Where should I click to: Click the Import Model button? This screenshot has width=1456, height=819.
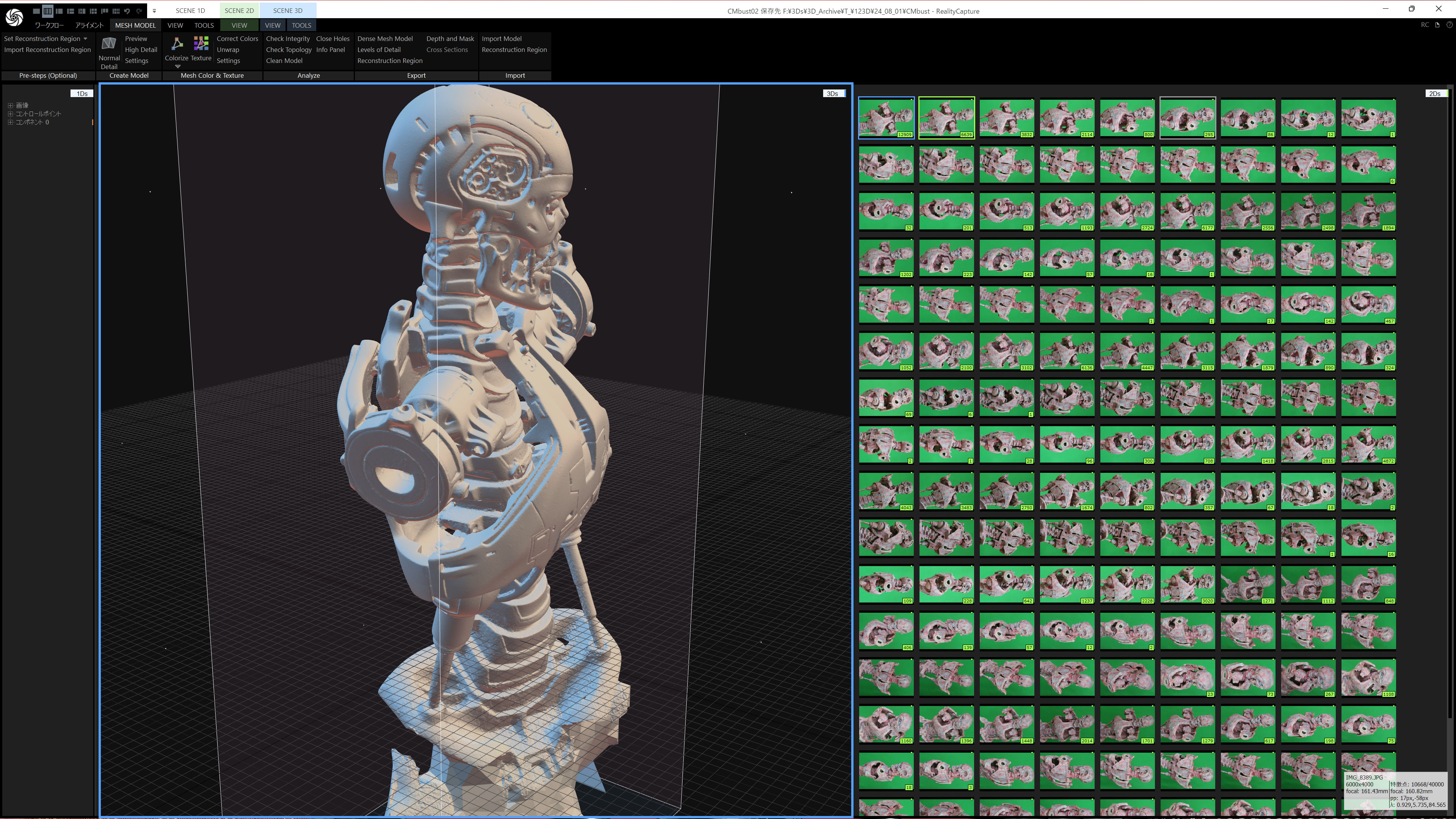501,38
